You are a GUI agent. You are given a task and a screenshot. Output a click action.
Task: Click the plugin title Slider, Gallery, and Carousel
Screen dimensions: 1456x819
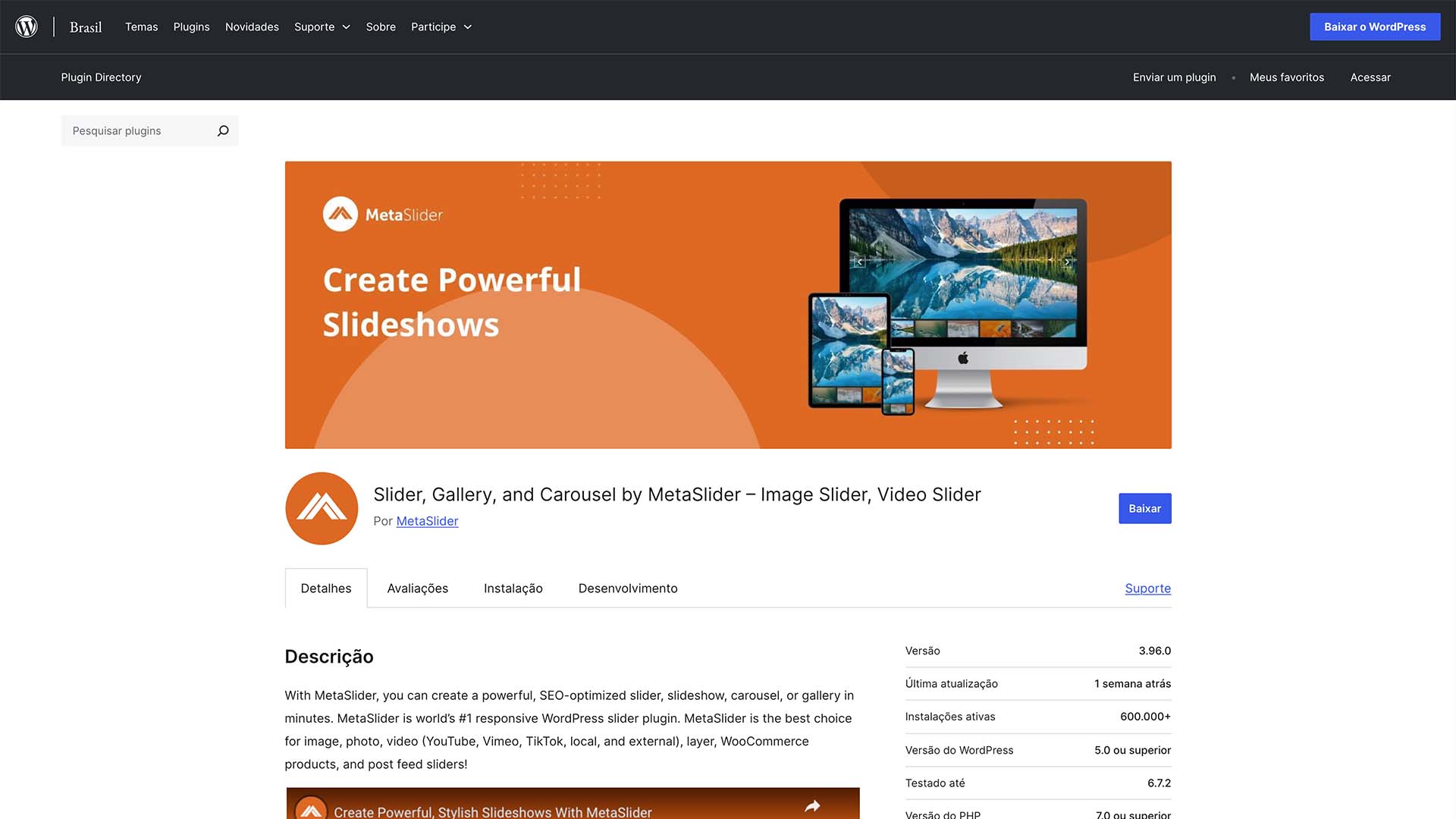click(677, 494)
